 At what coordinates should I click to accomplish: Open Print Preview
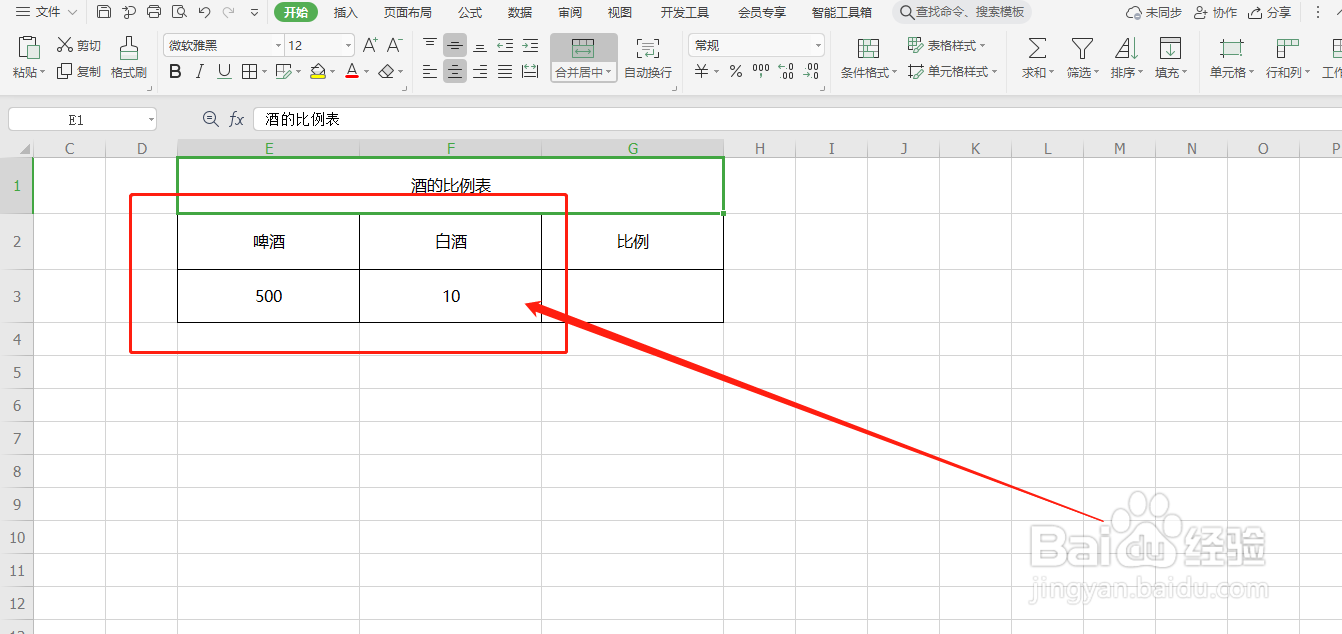tap(179, 12)
